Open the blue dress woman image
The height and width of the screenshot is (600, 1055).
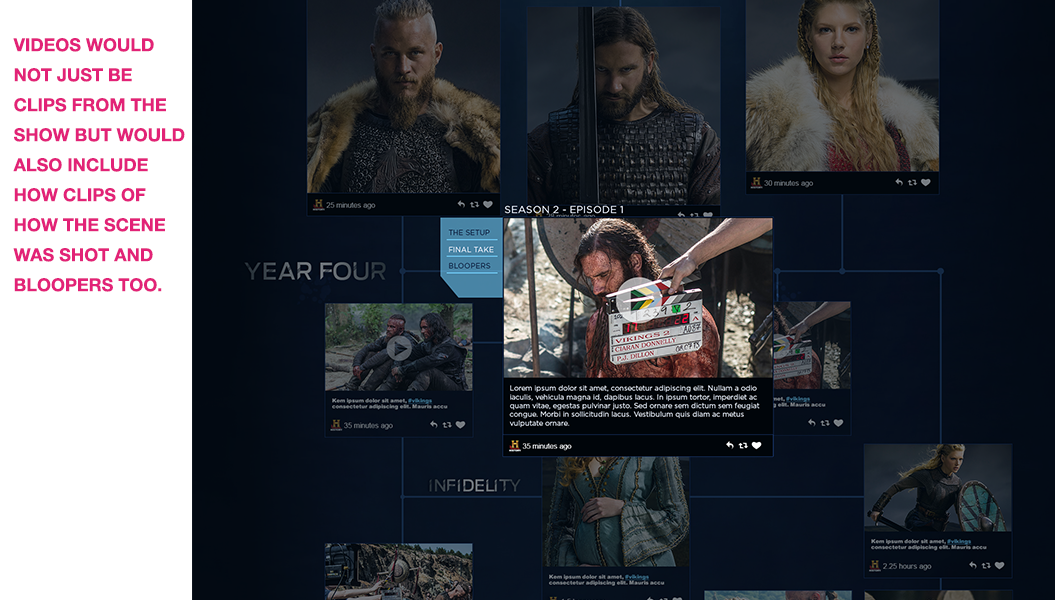(616, 512)
